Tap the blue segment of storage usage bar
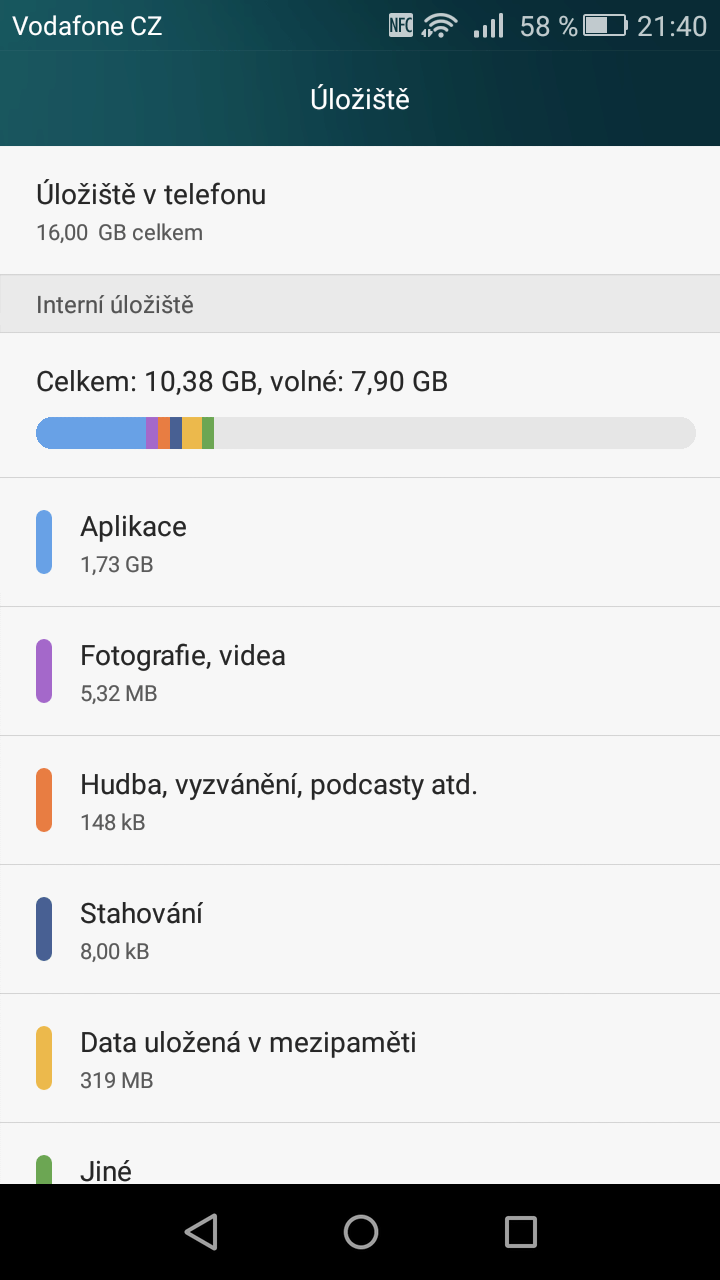Viewport: 720px width, 1280px height. click(91, 433)
